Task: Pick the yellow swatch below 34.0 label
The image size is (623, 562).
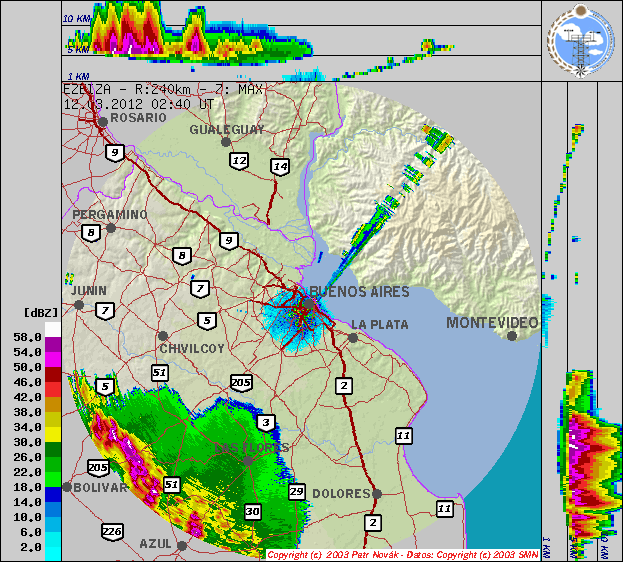Action: click(x=53, y=434)
